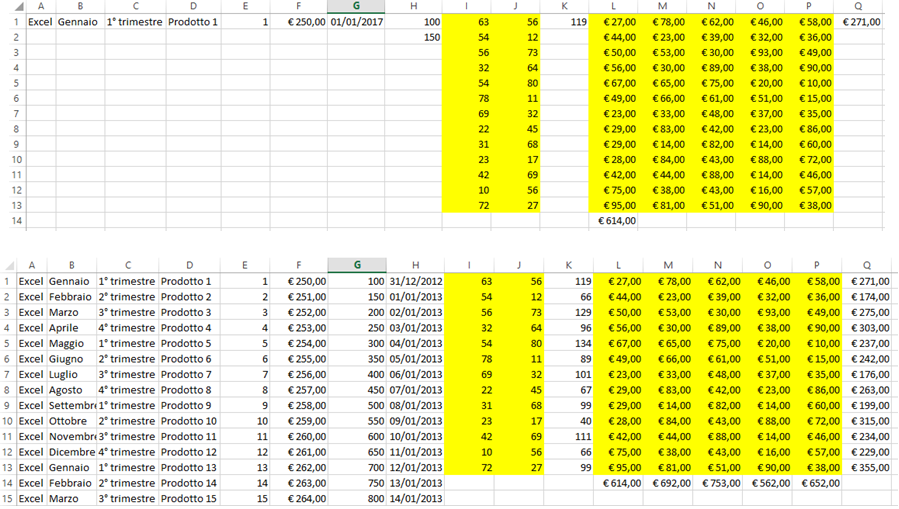Select the Prodotto 2 cell

point(189,297)
